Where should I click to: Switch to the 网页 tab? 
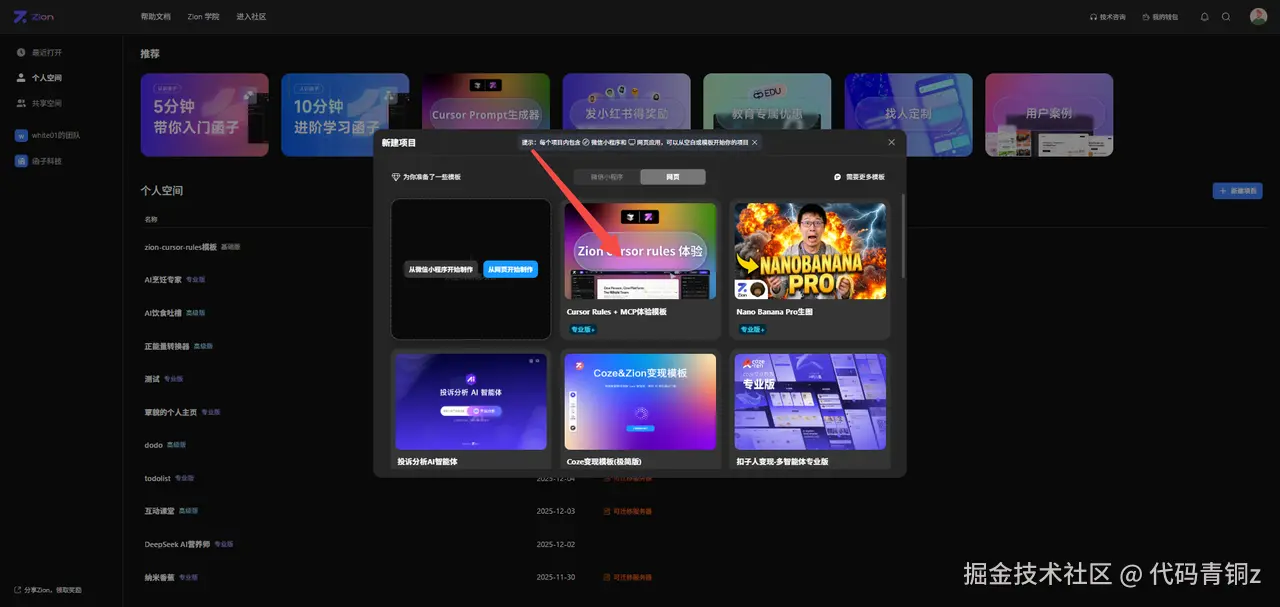tap(673, 177)
